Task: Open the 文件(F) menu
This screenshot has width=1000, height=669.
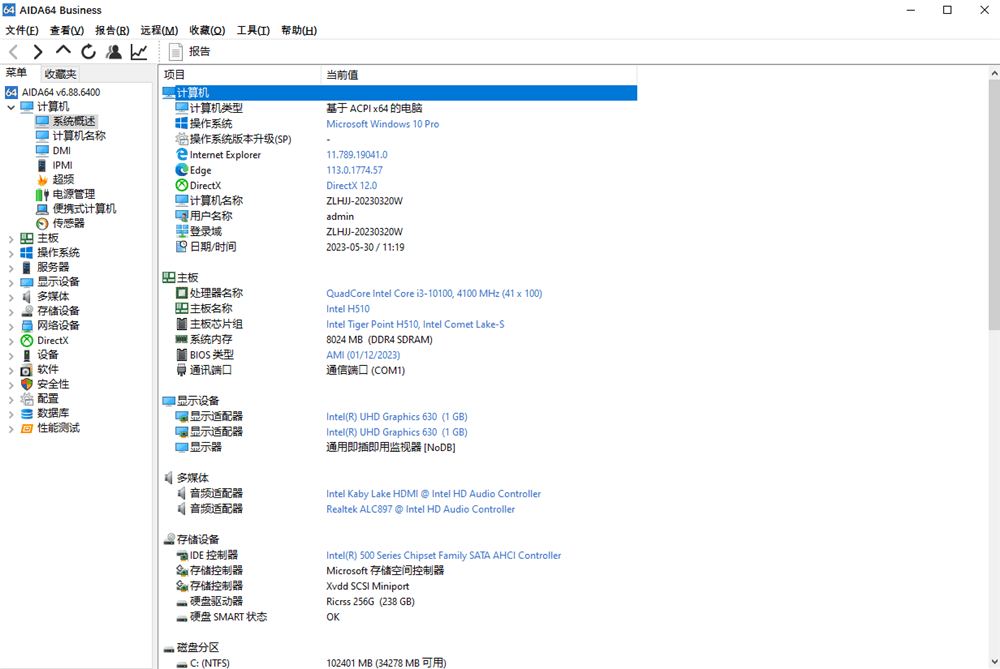Action: [22, 30]
